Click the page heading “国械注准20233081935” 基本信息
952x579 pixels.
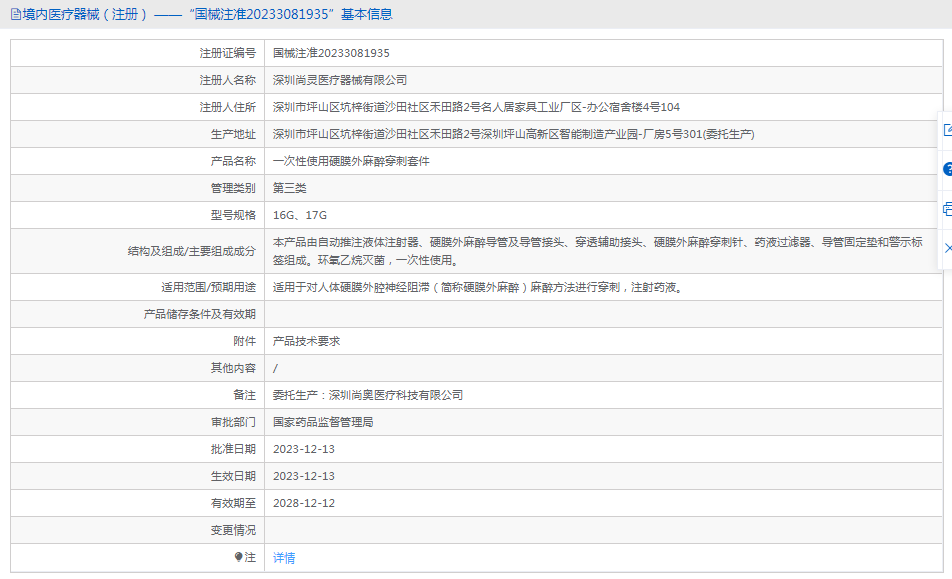point(290,15)
